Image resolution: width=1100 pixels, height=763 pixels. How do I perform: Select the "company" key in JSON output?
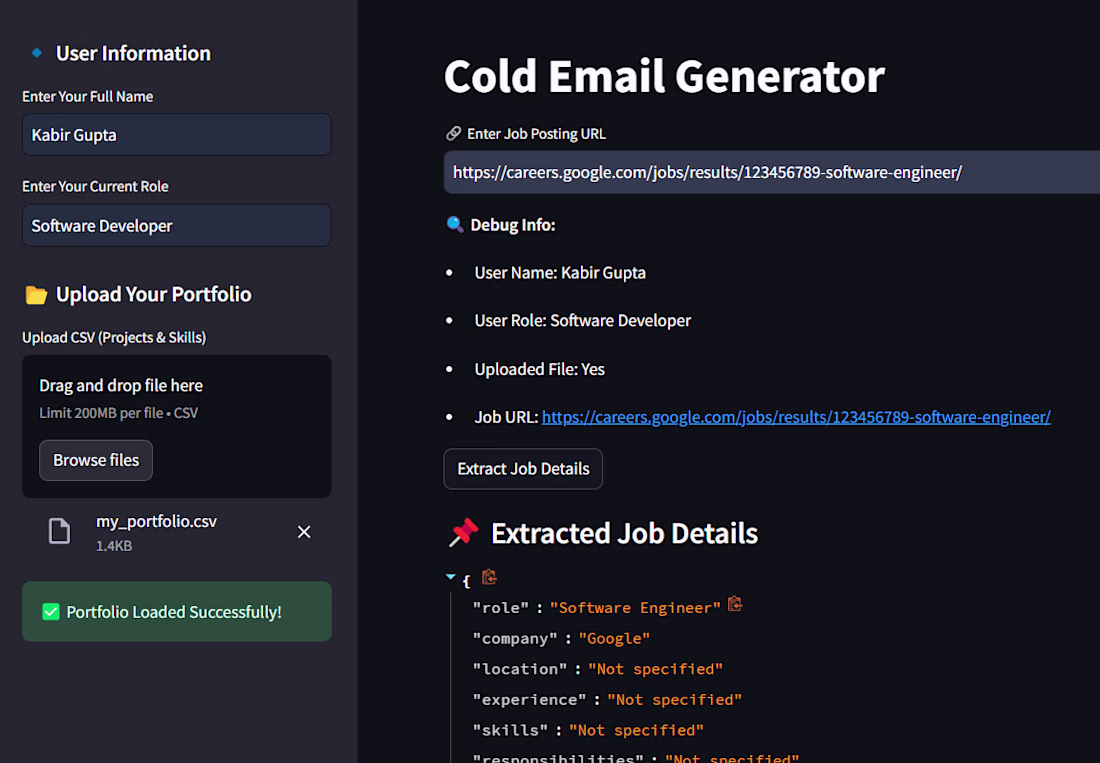coord(515,638)
